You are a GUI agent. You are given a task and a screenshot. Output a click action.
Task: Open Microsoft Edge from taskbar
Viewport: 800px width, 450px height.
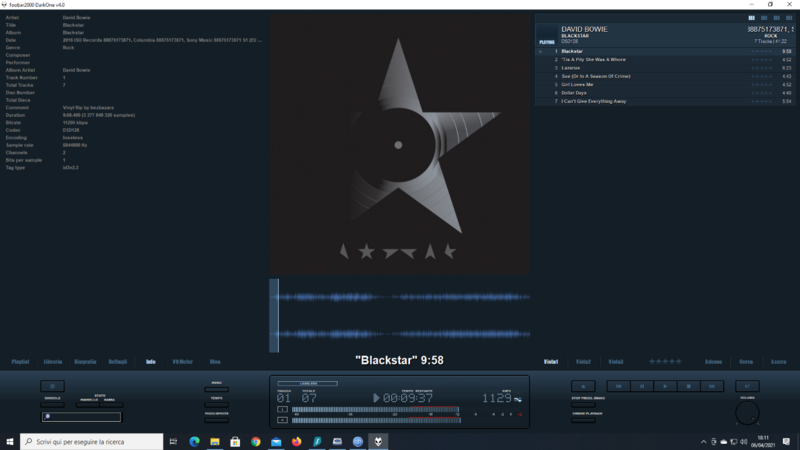(x=194, y=441)
